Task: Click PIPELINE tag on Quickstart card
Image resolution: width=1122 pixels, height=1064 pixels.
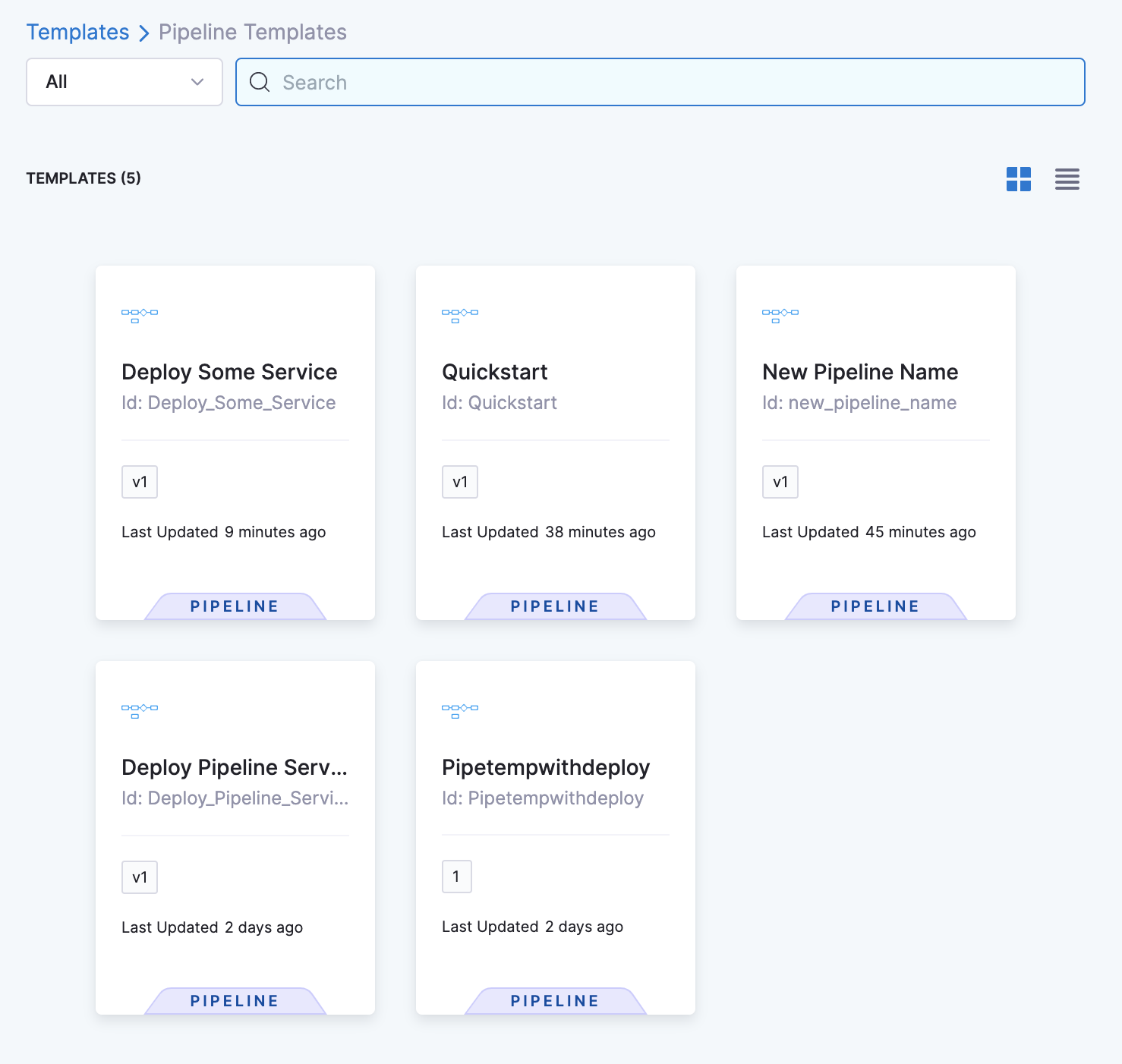Action: [555, 606]
